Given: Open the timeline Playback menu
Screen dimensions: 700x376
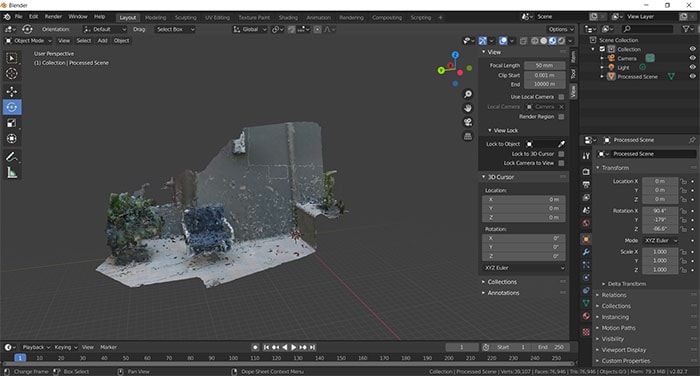Looking at the screenshot, I should pyautogui.click(x=36, y=347).
